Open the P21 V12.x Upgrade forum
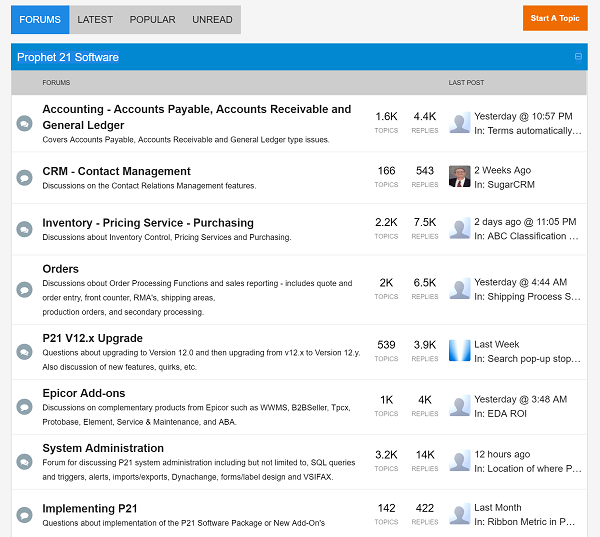Screen dimensions: 600x537 (x=93, y=338)
